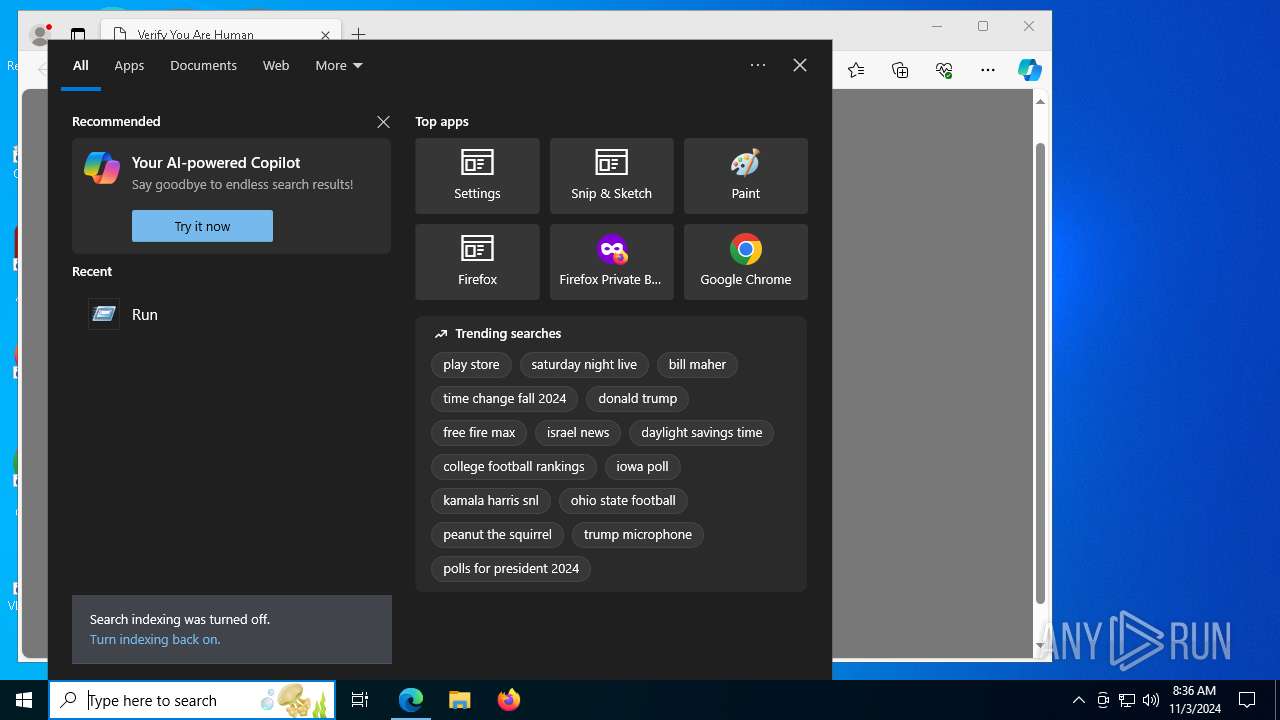Search trending 'saturday night live'
The image size is (1280, 720).
[584, 365]
